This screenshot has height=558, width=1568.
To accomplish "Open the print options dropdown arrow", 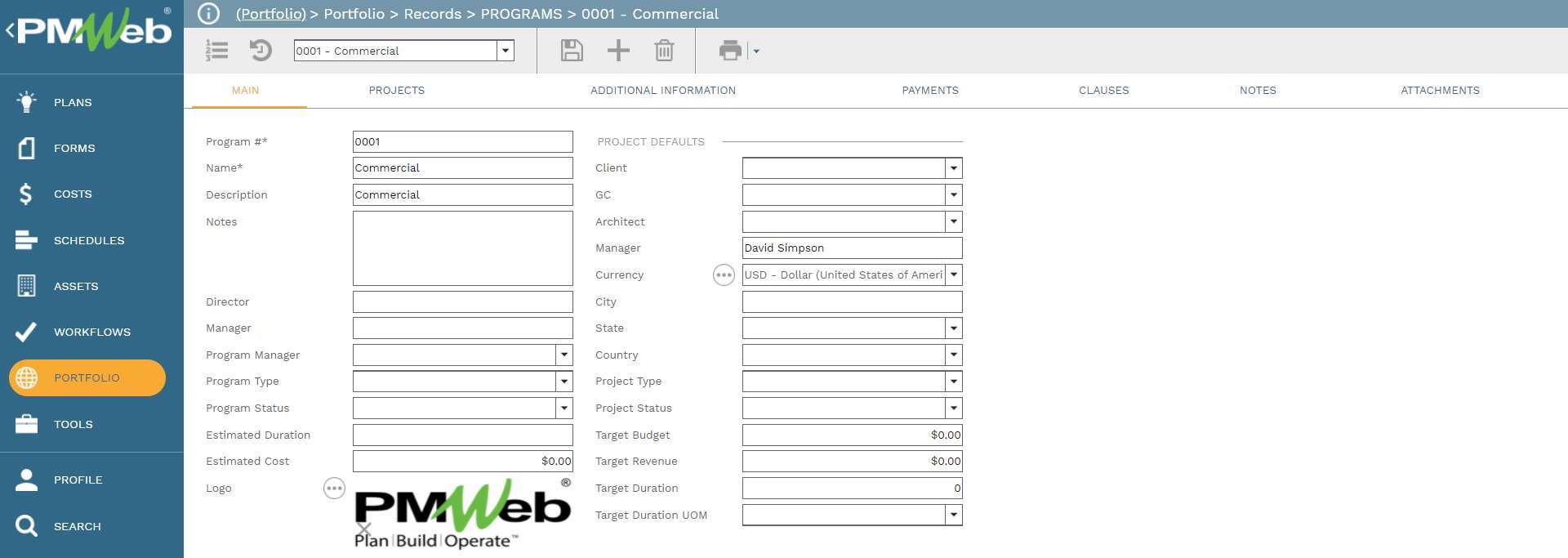I will (x=756, y=51).
